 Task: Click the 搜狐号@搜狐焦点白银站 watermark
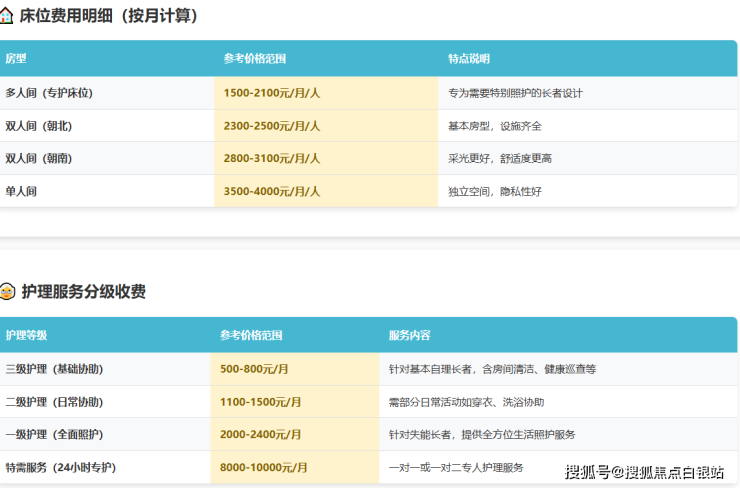pyautogui.click(x=645, y=471)
